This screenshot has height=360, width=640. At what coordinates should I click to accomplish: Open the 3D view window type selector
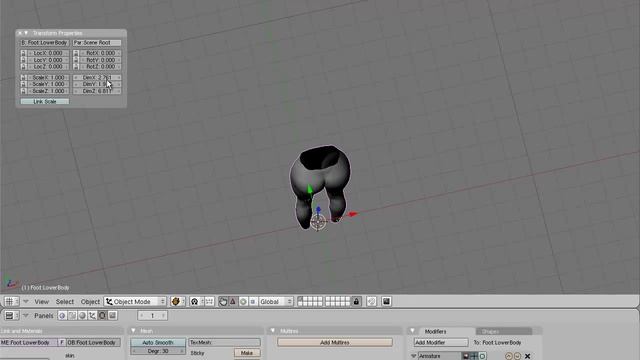[x=11, y=302]
